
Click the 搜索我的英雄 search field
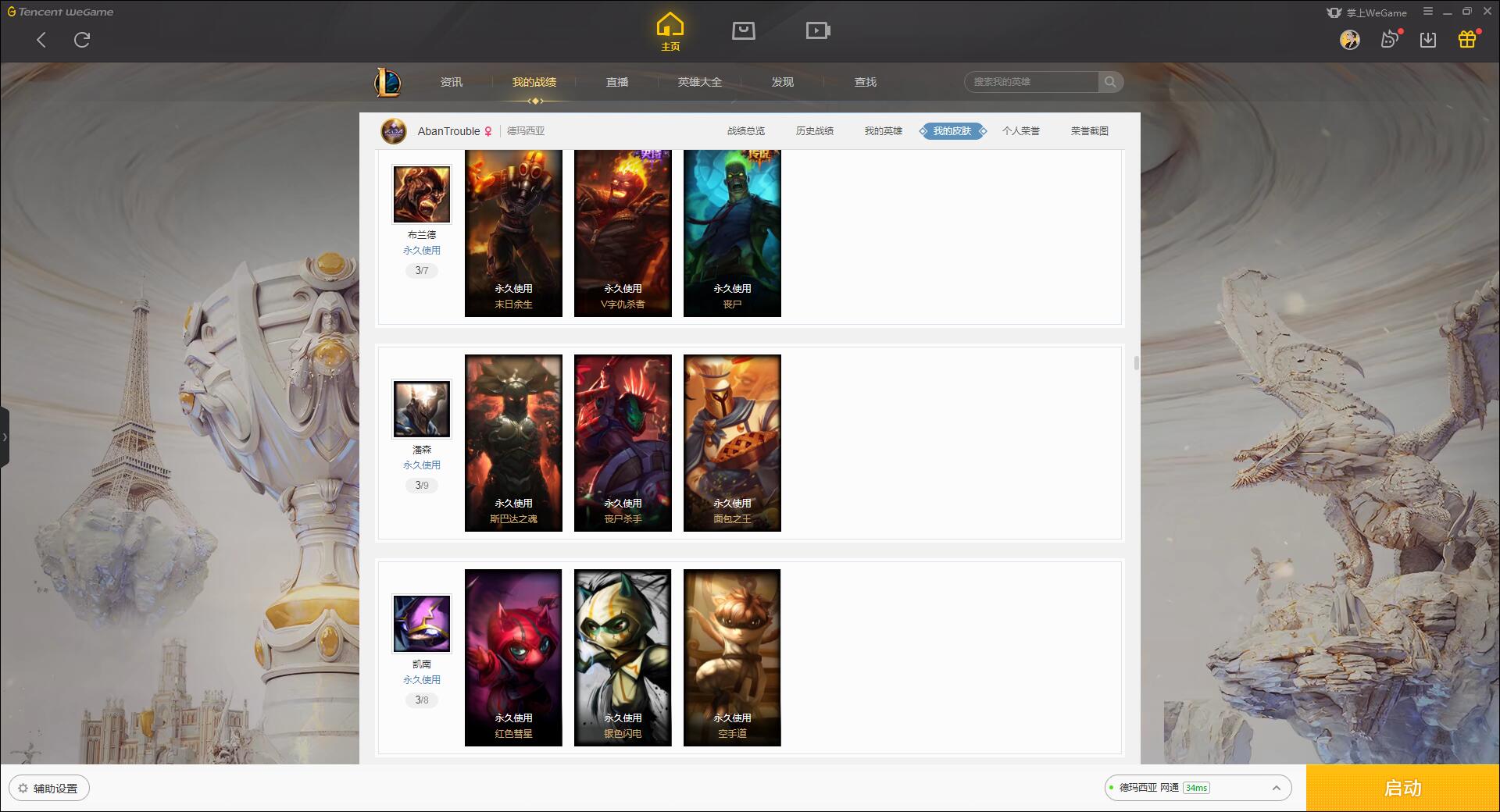(x=1031, y=82)
